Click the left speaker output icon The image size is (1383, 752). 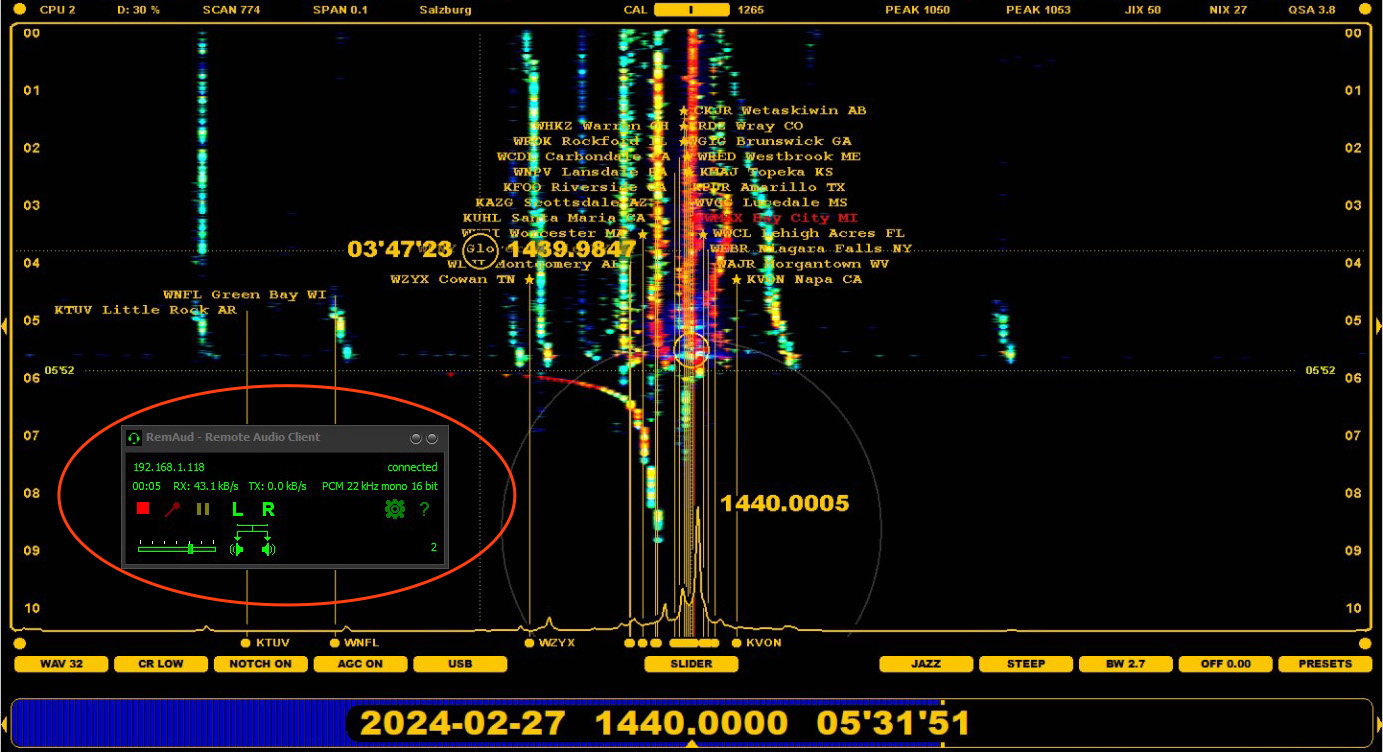(x=237, y=548)
